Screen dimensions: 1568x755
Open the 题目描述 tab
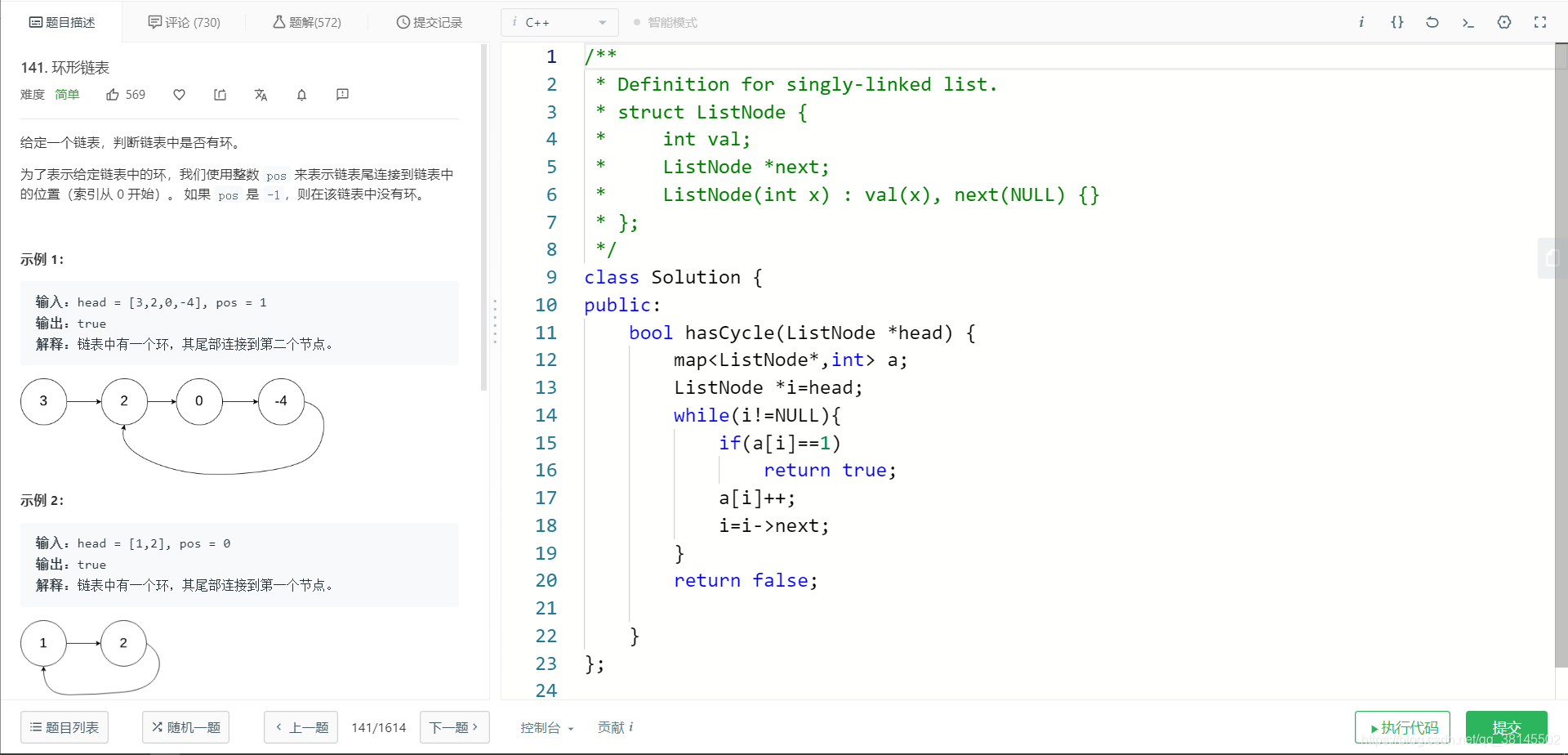coord(62,22)
